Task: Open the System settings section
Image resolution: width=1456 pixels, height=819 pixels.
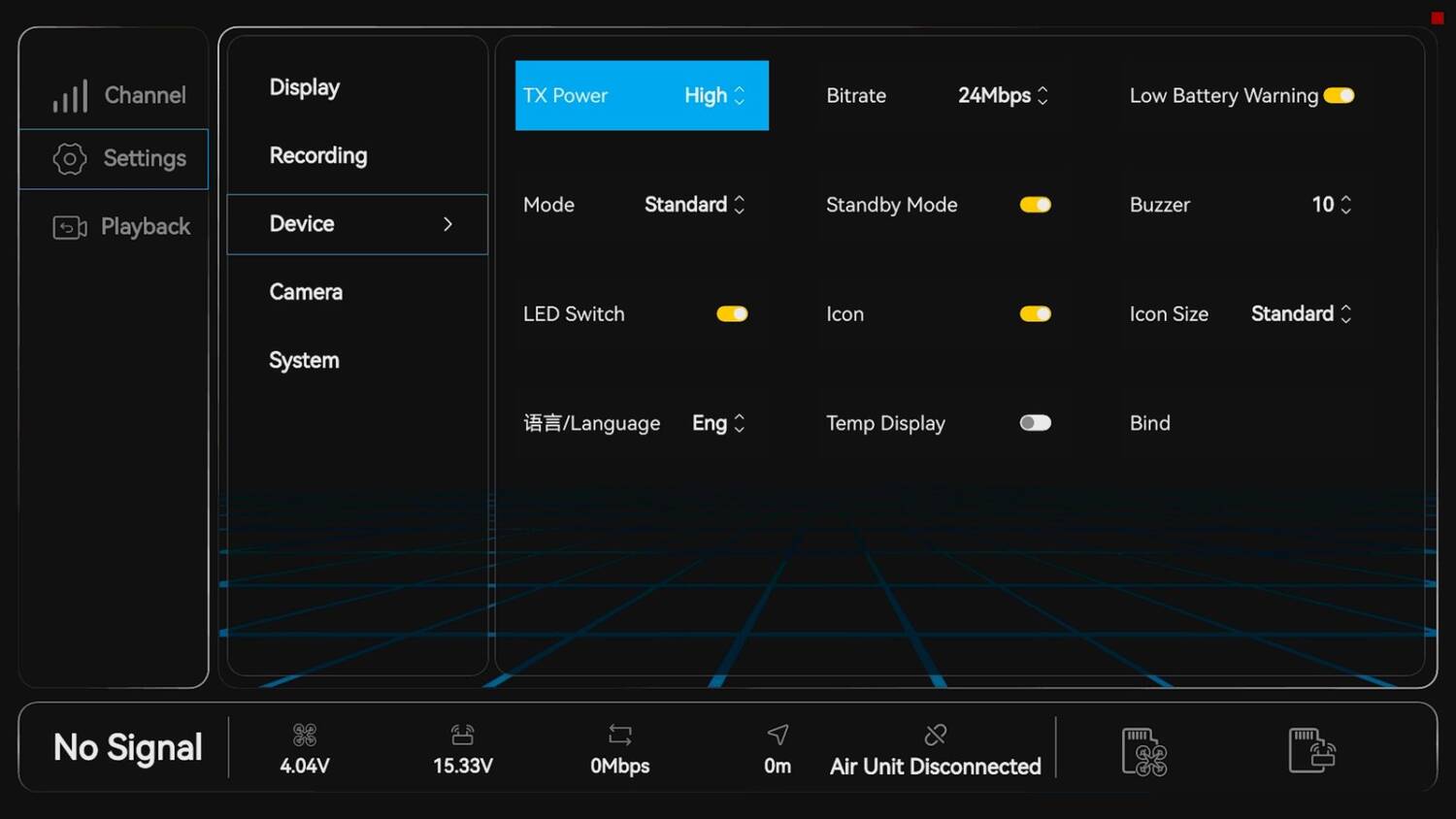Action: click(x=304, y=360)
